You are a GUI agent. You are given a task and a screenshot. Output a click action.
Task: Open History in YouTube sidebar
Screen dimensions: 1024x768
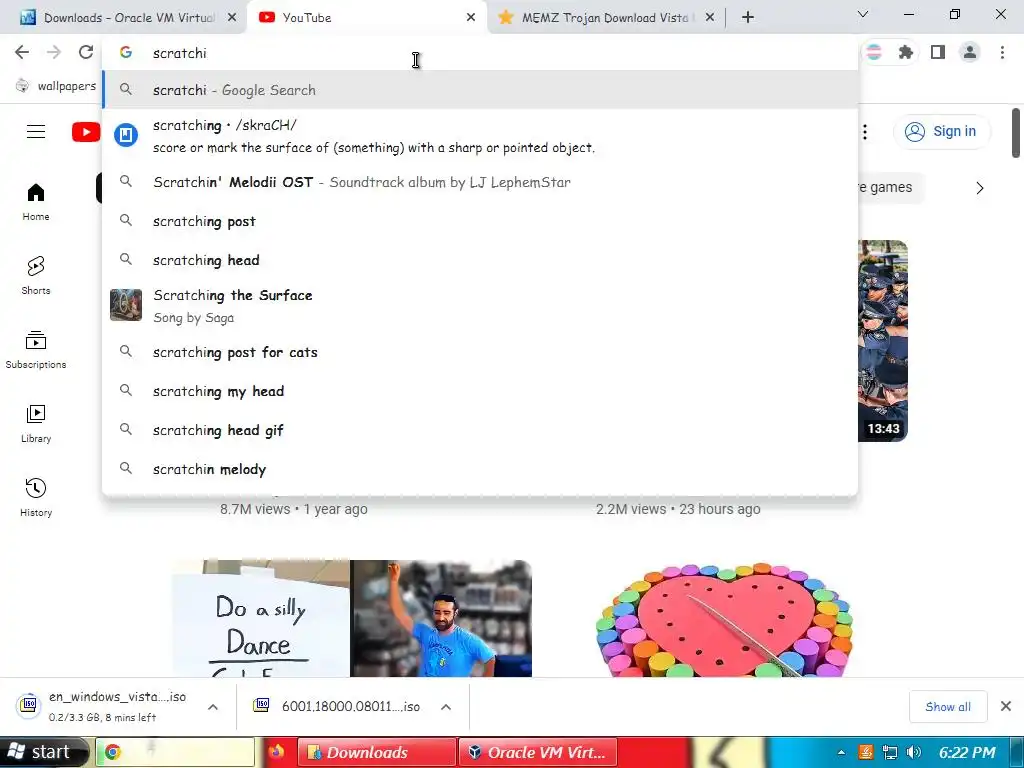[x=36, y=498]
